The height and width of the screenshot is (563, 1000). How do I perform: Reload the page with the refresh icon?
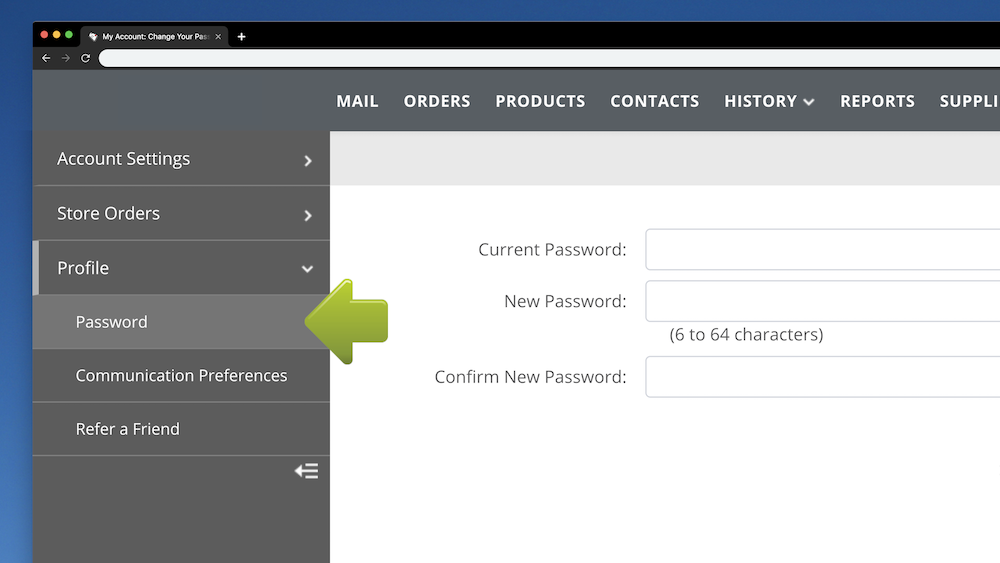pyautogui.click(x=85, y=58)
